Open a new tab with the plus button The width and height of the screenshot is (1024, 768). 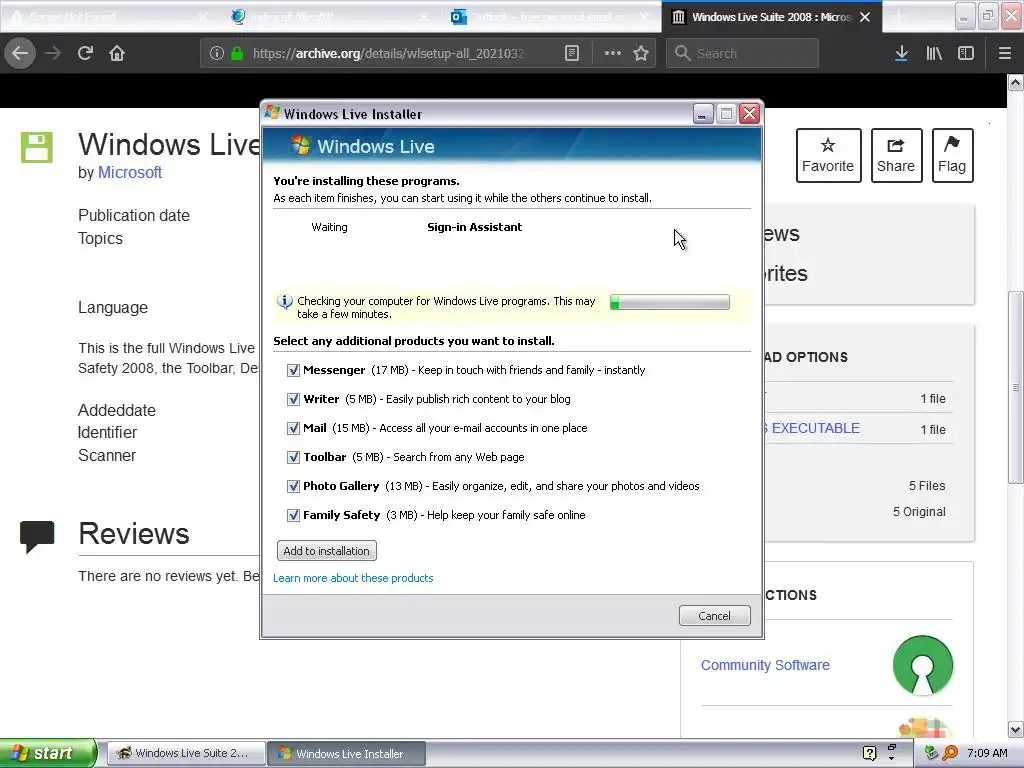(899, 17)
